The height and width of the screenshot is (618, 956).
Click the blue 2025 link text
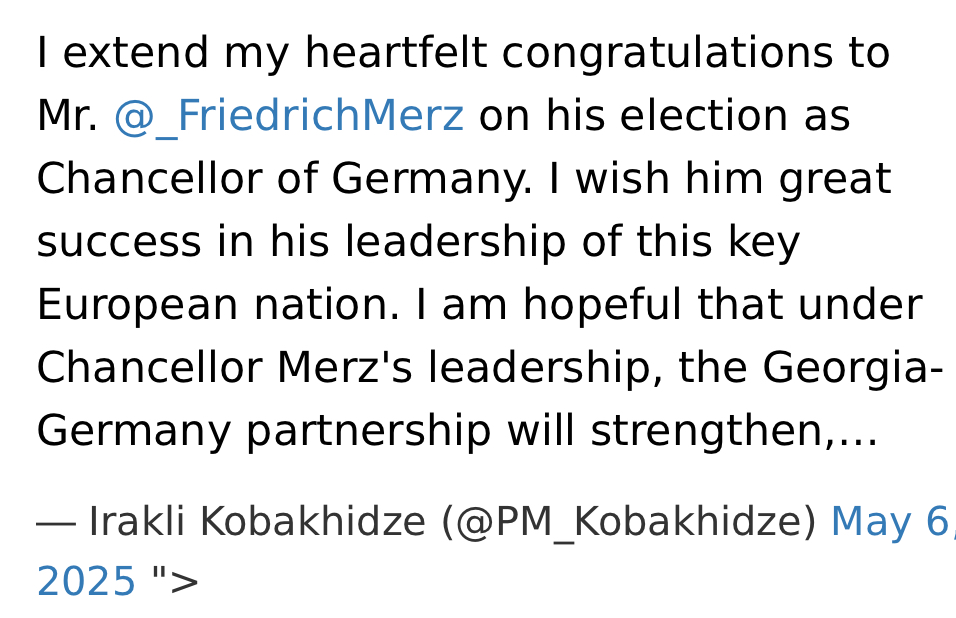86,581
